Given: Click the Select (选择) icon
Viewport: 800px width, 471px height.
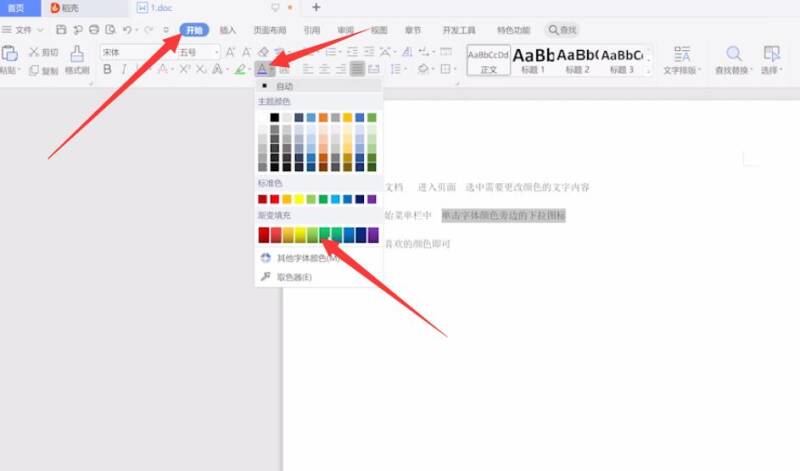Looking at the screenshot, I should click(x=771, y=54).
